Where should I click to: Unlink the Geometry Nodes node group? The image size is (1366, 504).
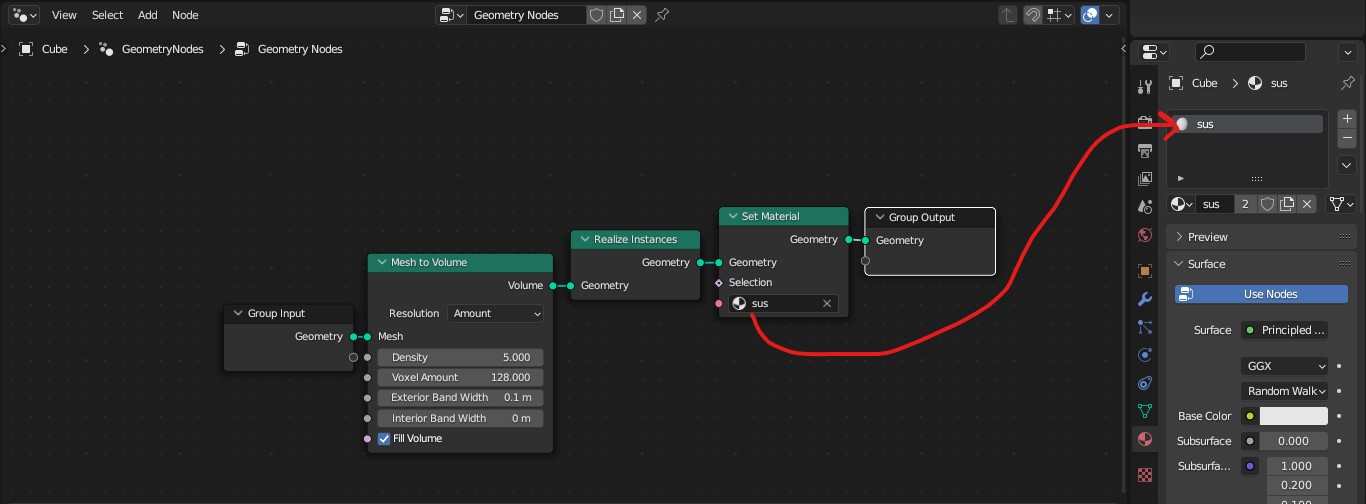(x=637, y=15)
